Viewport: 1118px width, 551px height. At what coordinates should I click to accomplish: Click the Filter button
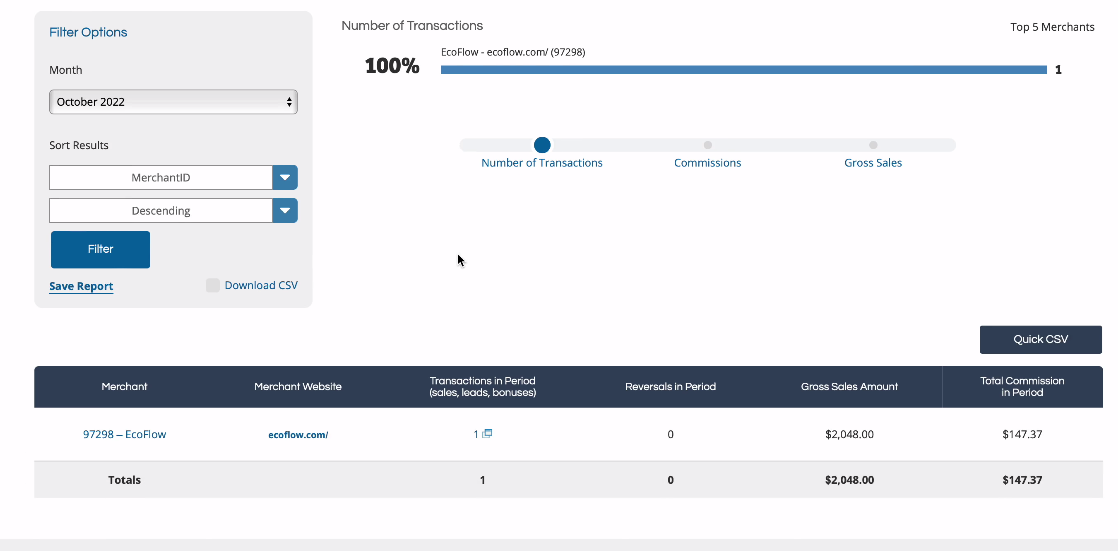click(101, 249)
